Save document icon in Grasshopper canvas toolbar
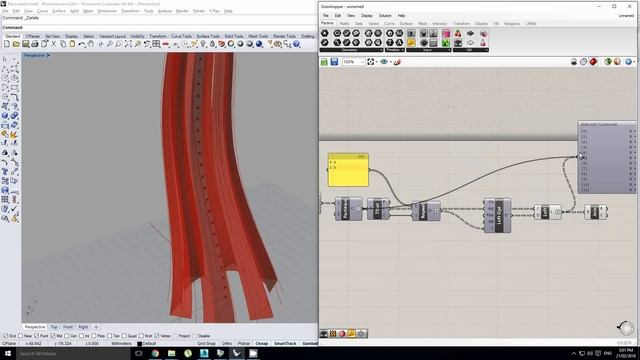Viewport: 640px width, 360px height. 334,62
